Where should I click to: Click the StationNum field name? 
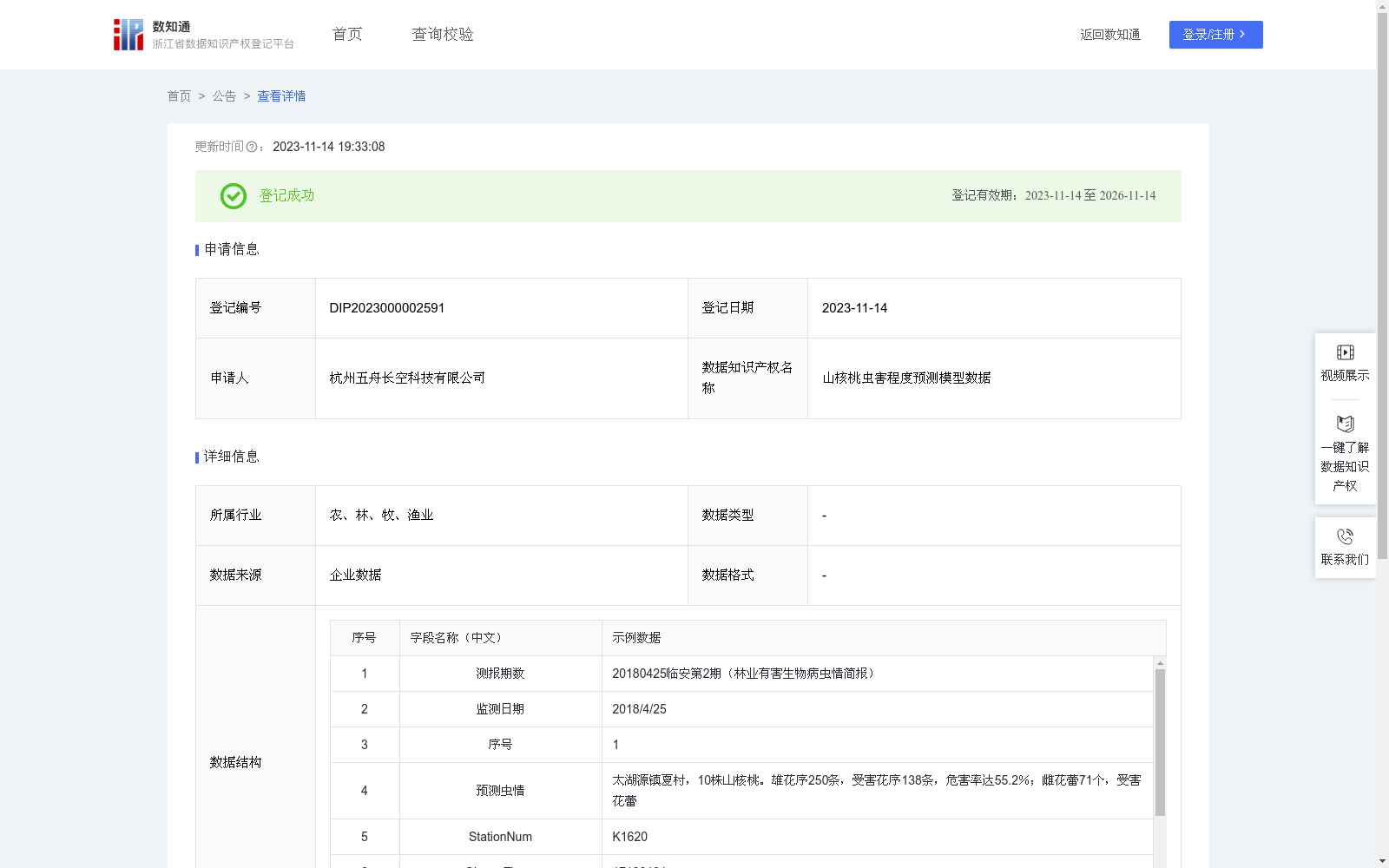pyautogui.click(x=500, y=837)
